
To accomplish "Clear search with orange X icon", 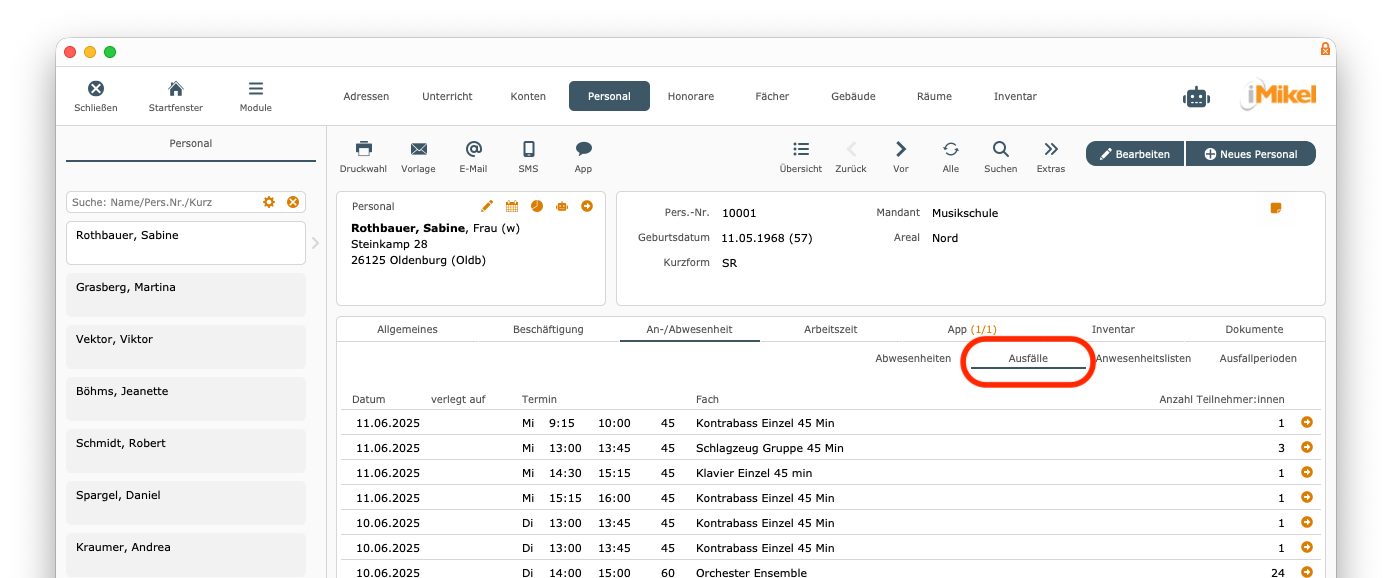I will pos(293,202).
